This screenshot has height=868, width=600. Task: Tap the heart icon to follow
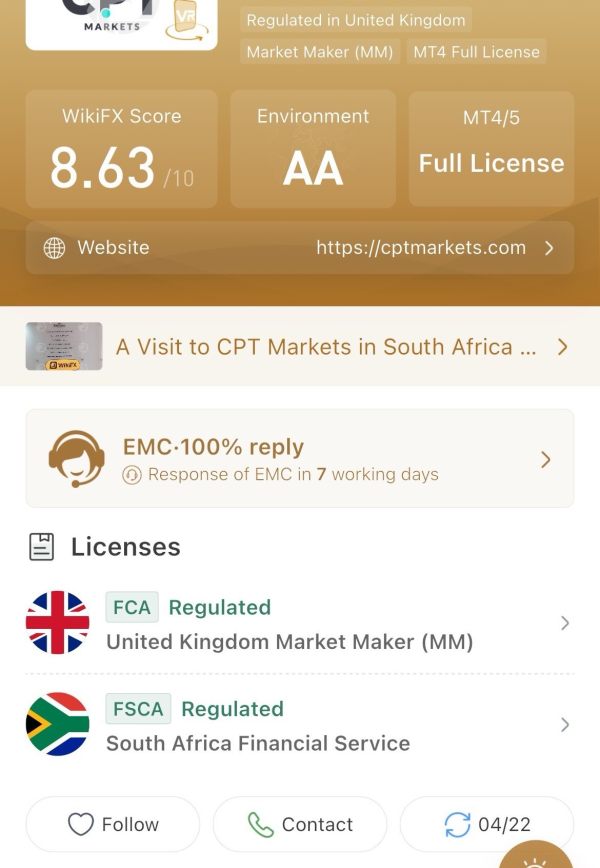coord(81,824)
